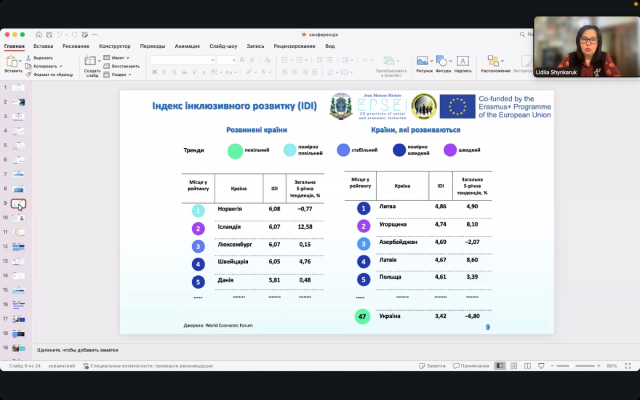Click the Восстановить (Reset) button
Image resolution: width=640 pixels, height=400 pixels.
124,66
